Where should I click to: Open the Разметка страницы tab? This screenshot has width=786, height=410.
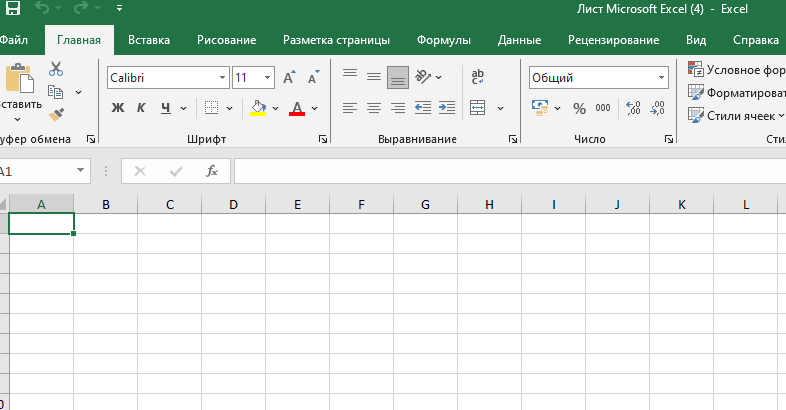[336, 40]
